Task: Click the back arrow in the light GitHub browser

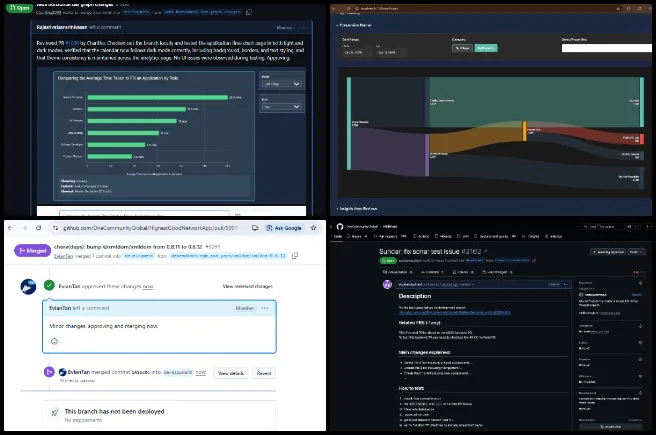Action: click(11, 228)
